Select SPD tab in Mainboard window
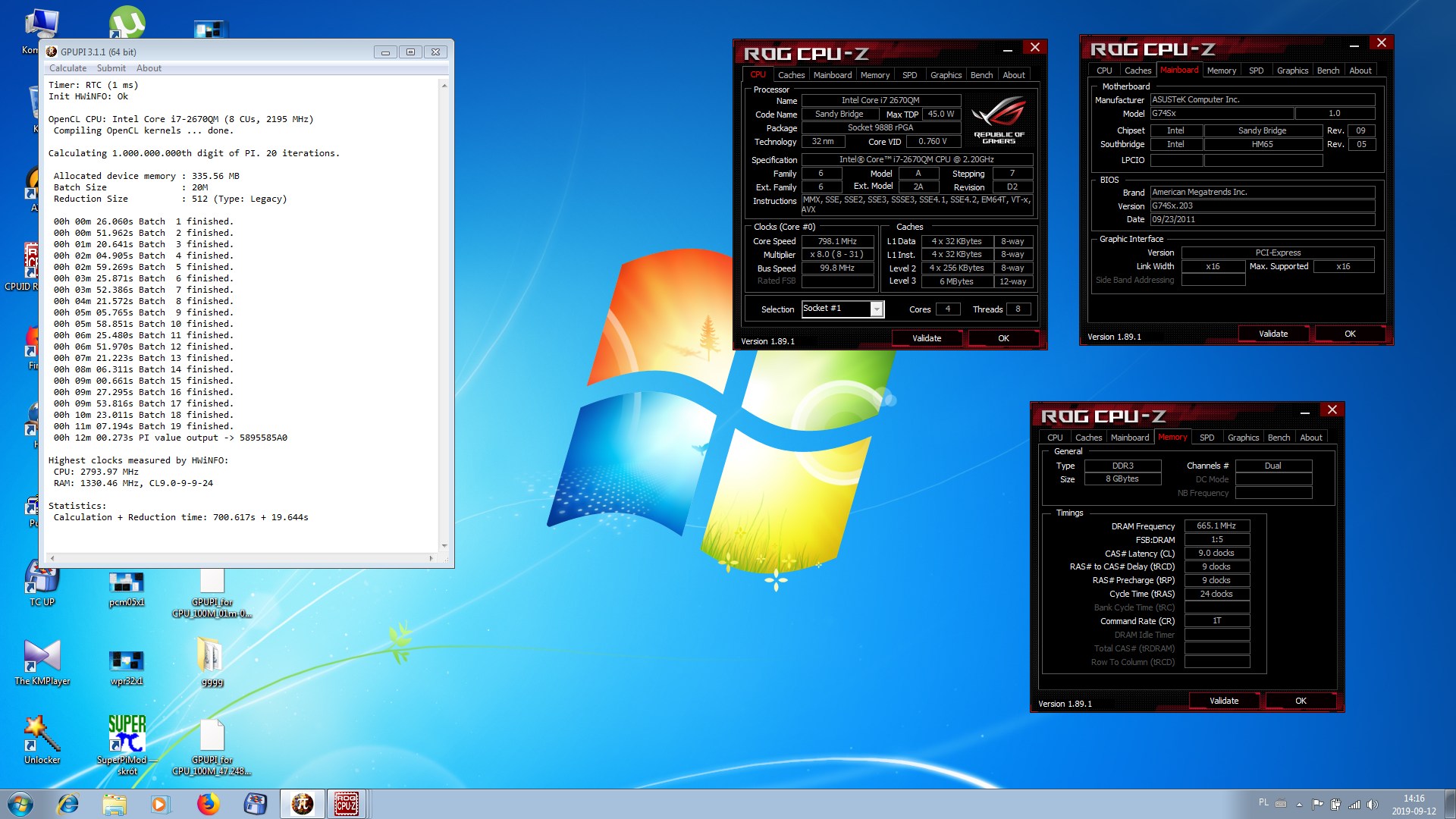1456x819 pixels. click(x=1256, y=71)
